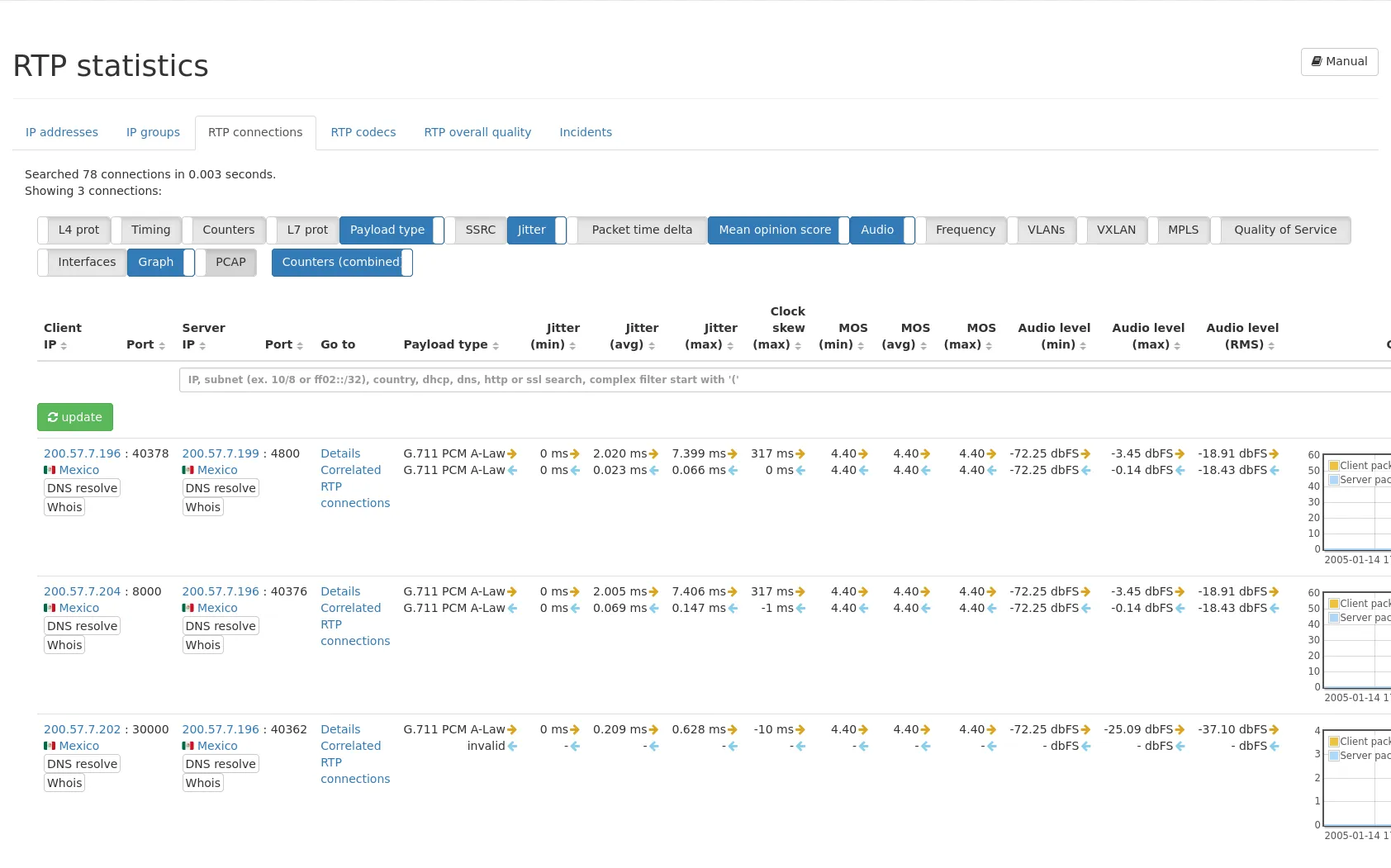Click blue arrow next to 0.023 ms

point(654,471)
